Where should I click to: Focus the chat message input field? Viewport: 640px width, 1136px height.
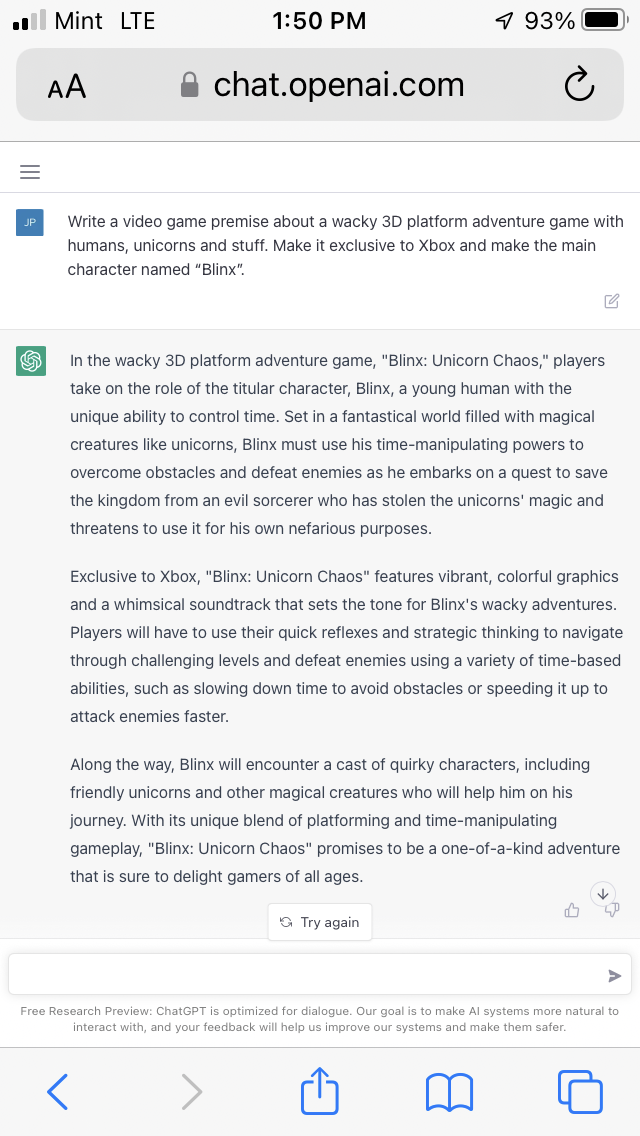pos(320,974)
